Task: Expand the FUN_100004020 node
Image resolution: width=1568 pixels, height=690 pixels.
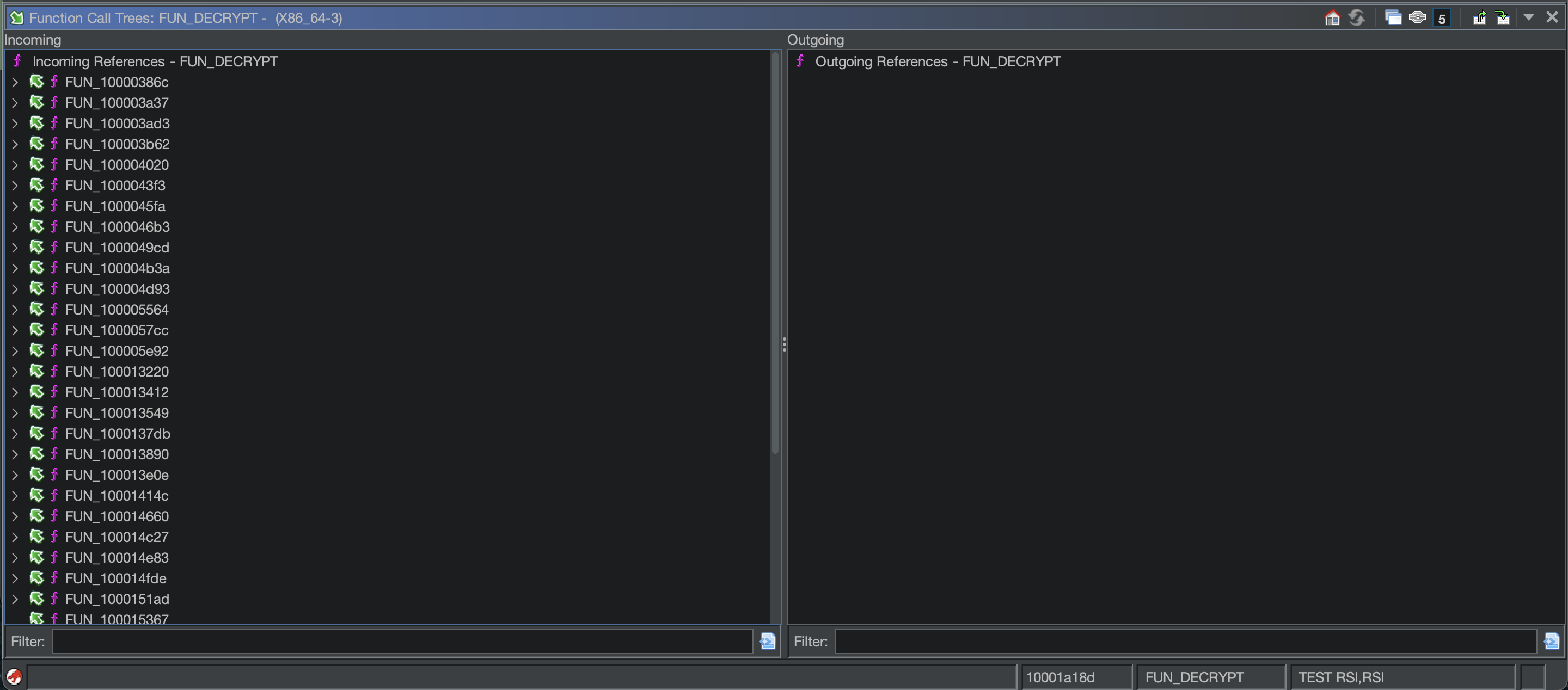Action: coord(15,165)
